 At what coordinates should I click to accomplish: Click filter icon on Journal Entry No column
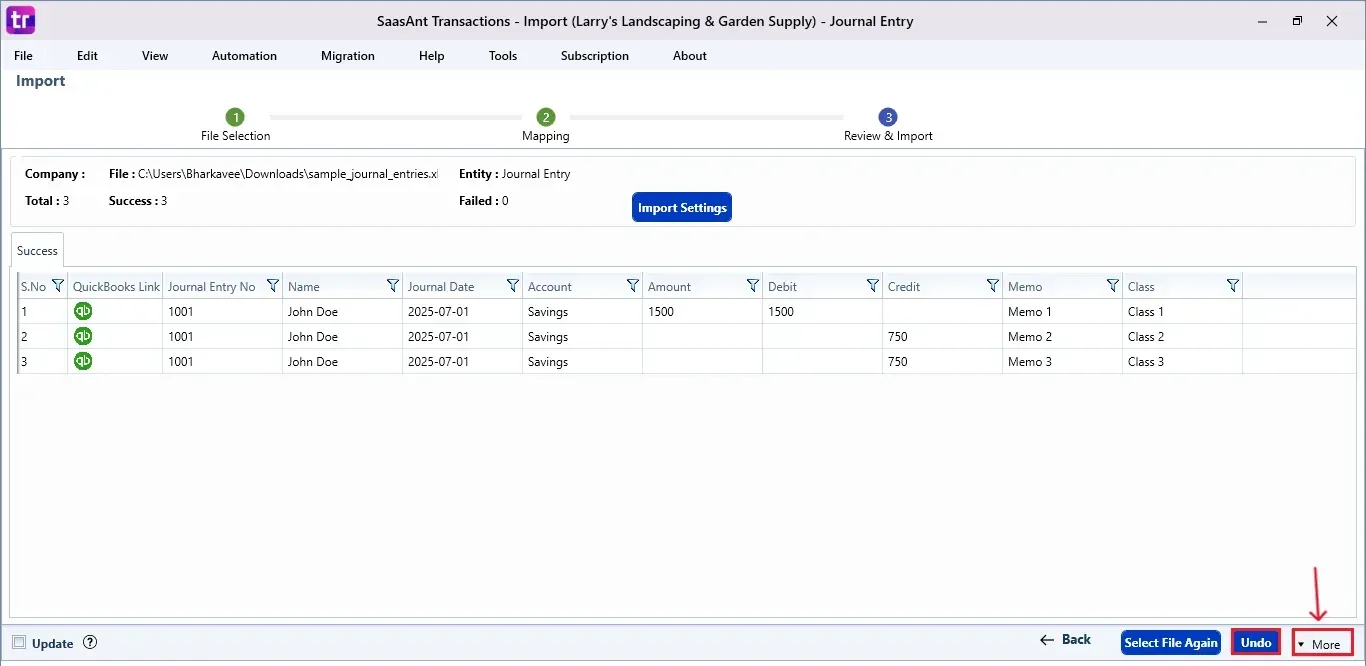[x=272, y=286]
